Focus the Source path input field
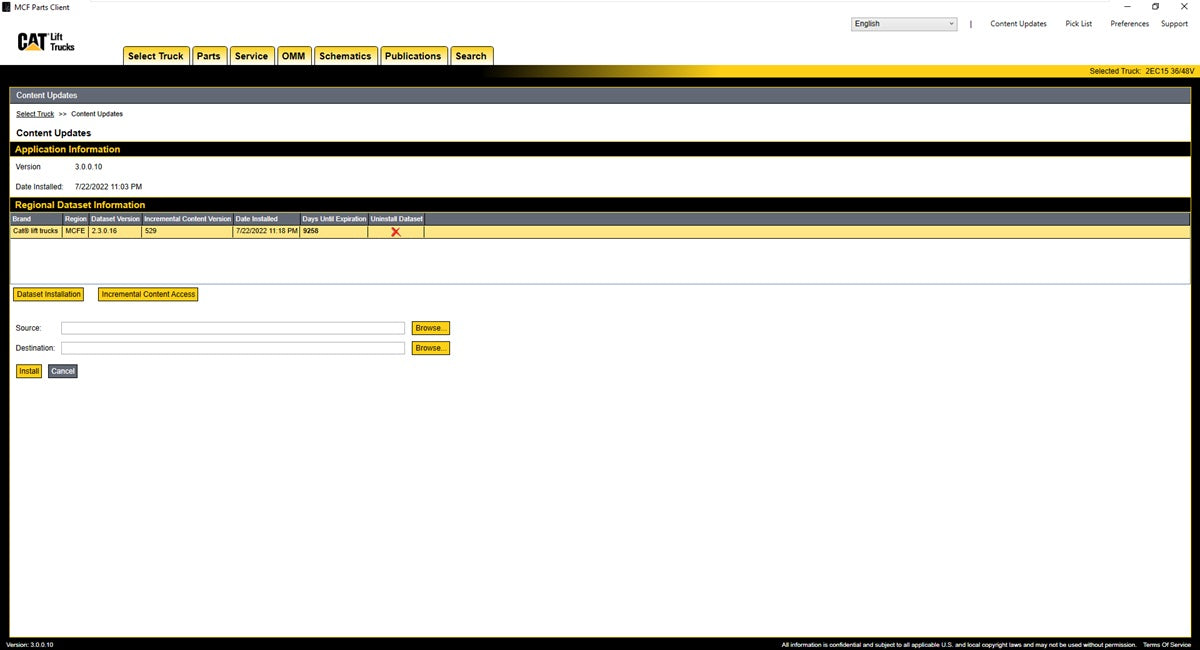Screen dimensions: 1200x650 (233, 328)
